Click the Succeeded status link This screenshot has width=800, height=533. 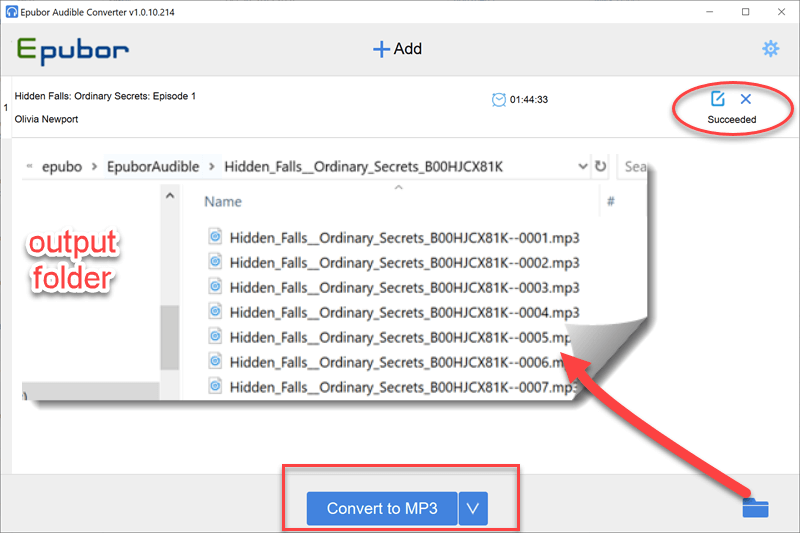click(732, 119)
